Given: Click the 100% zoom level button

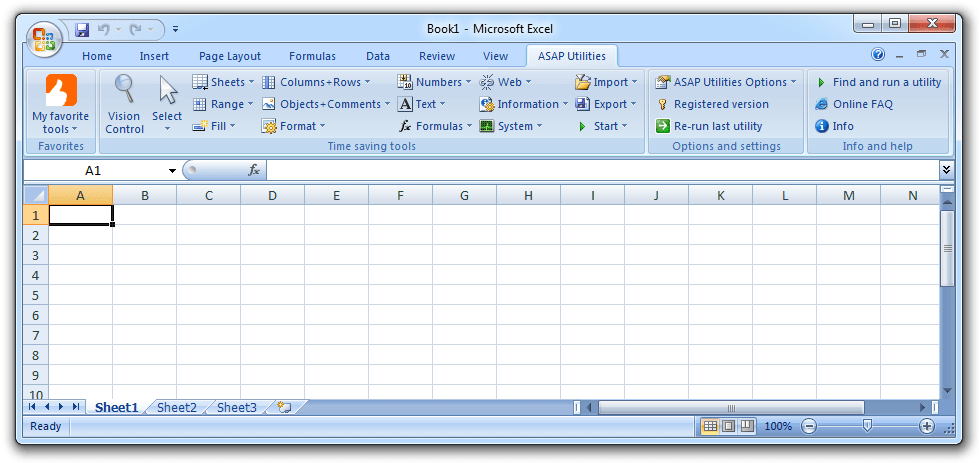Looking at the screenshot, I should click(x=778, y=426).
